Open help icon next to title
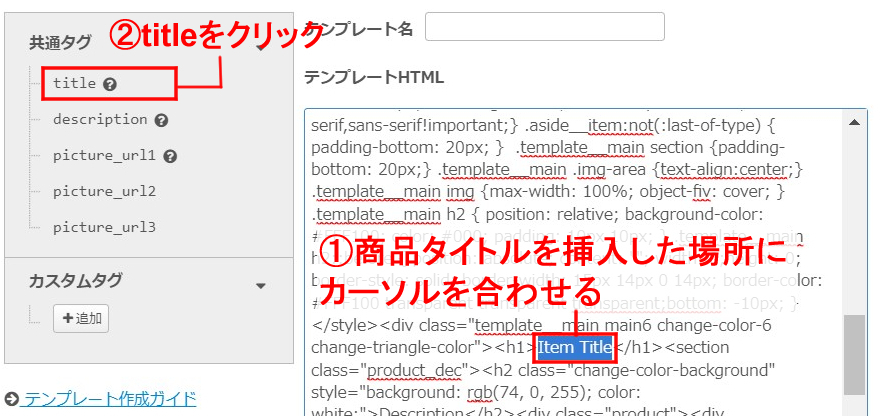884x416 pixels. [110, 85]
